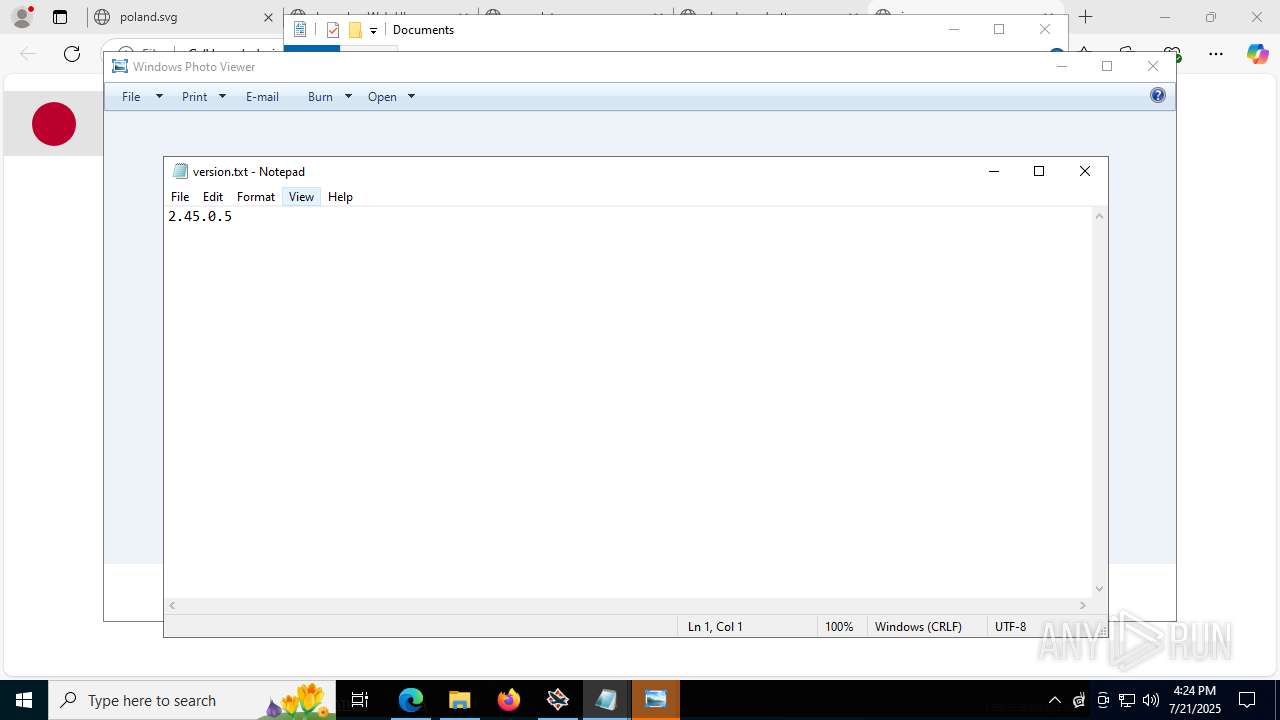Click the red circle flag image
The image size is (1280, 720).
[x=54, y=124]
